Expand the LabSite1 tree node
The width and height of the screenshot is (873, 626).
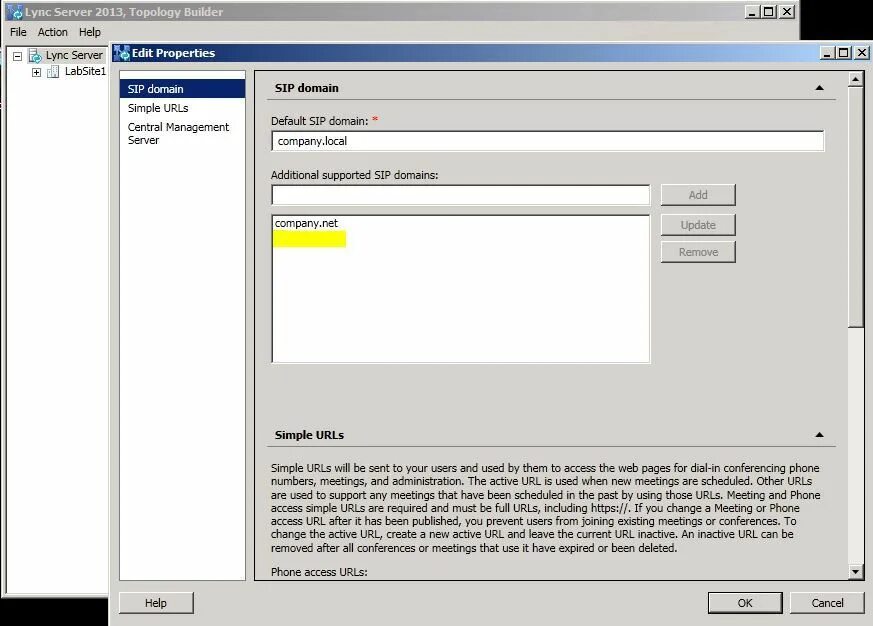(36, 72)
